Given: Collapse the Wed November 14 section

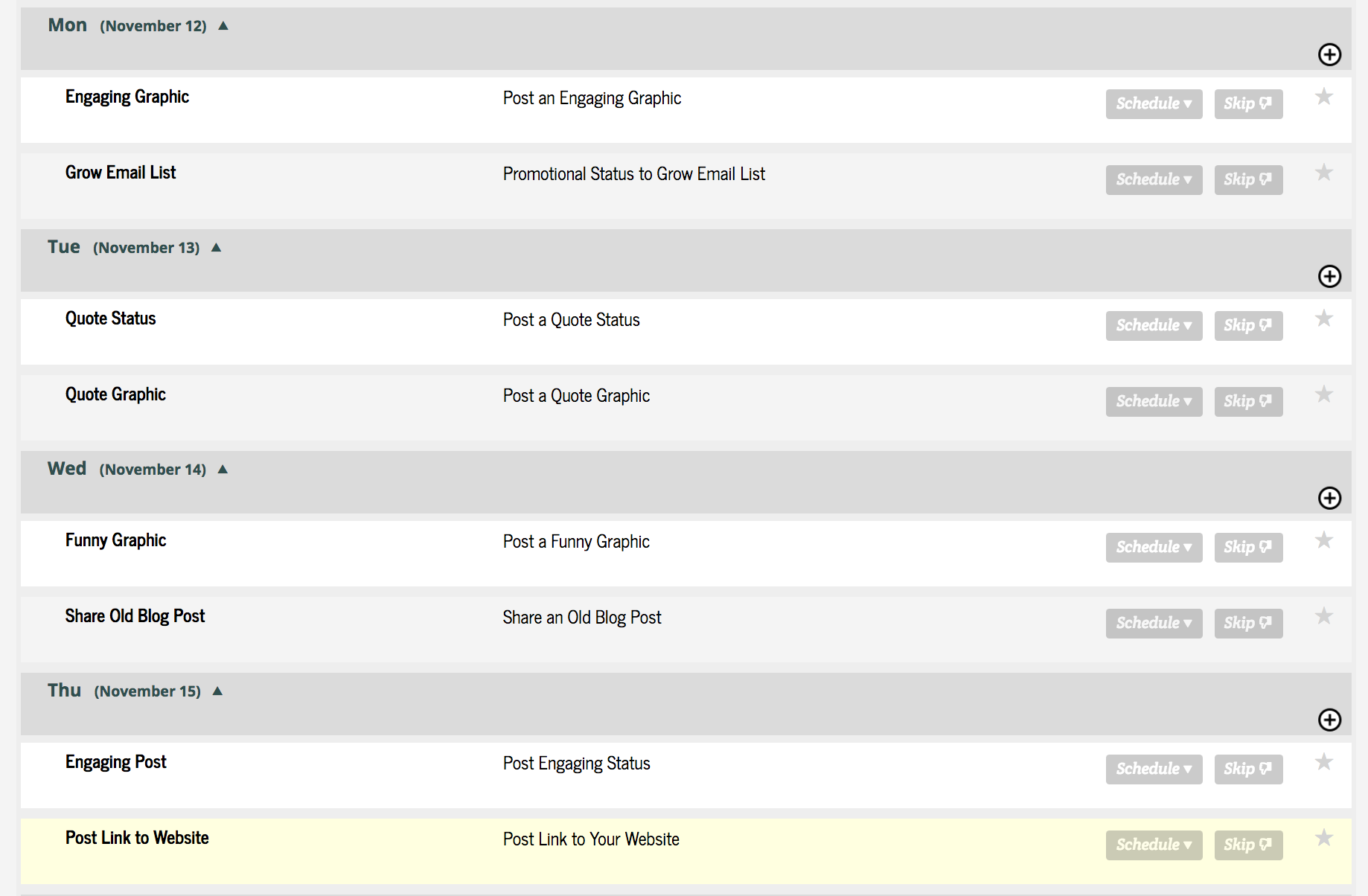Looking at the screenshot, I should pos(223,470).
